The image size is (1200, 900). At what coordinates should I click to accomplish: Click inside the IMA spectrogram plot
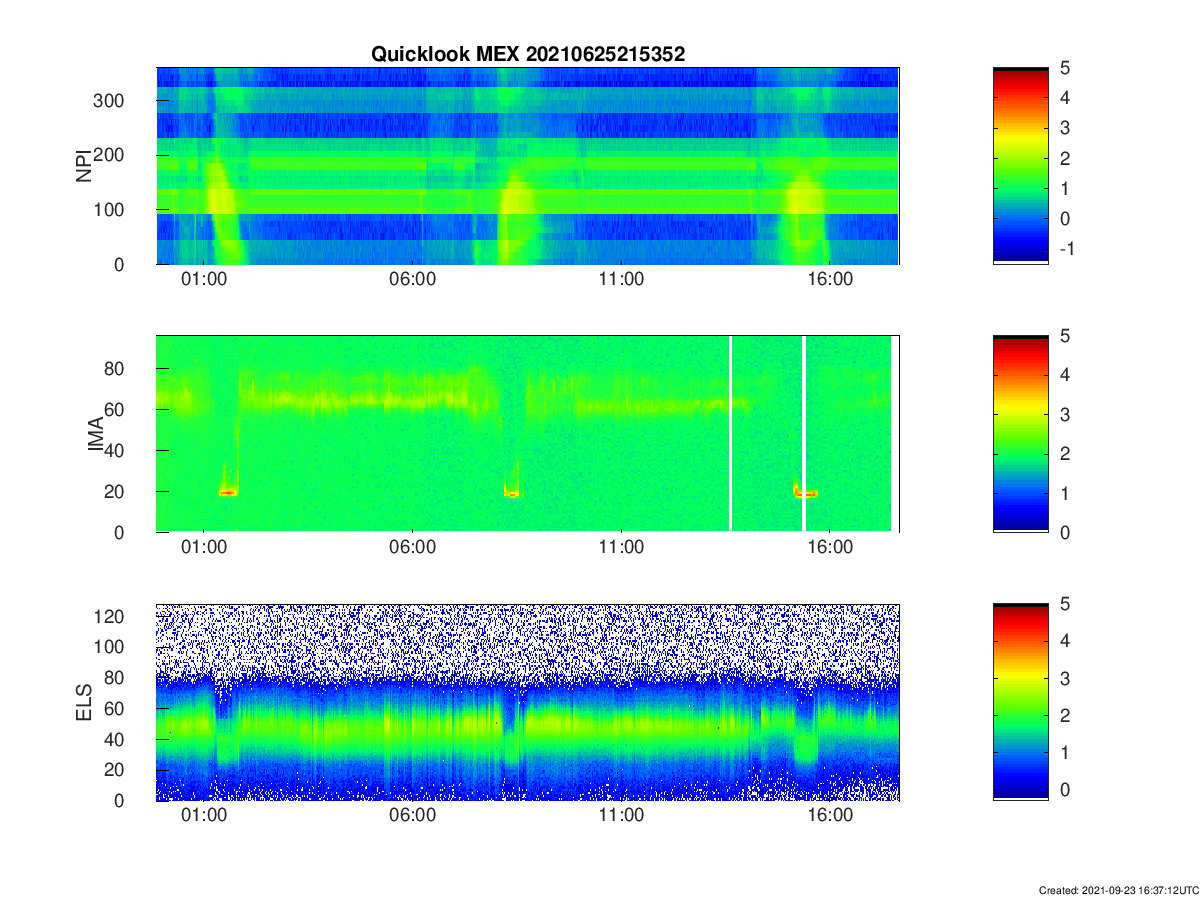(x=528, y=434)
